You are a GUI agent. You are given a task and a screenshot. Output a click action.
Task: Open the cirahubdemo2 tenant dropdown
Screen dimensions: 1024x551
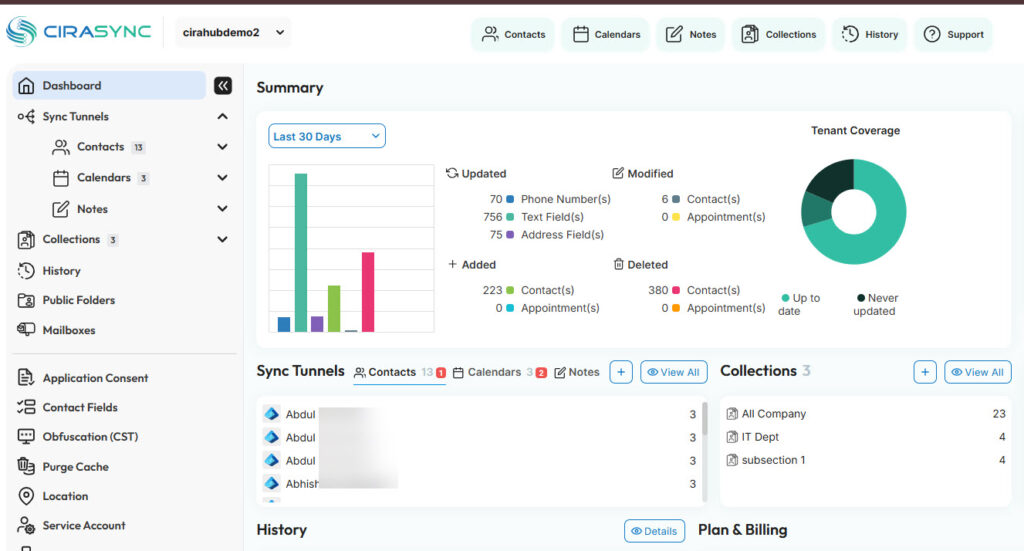click(233, 32)
